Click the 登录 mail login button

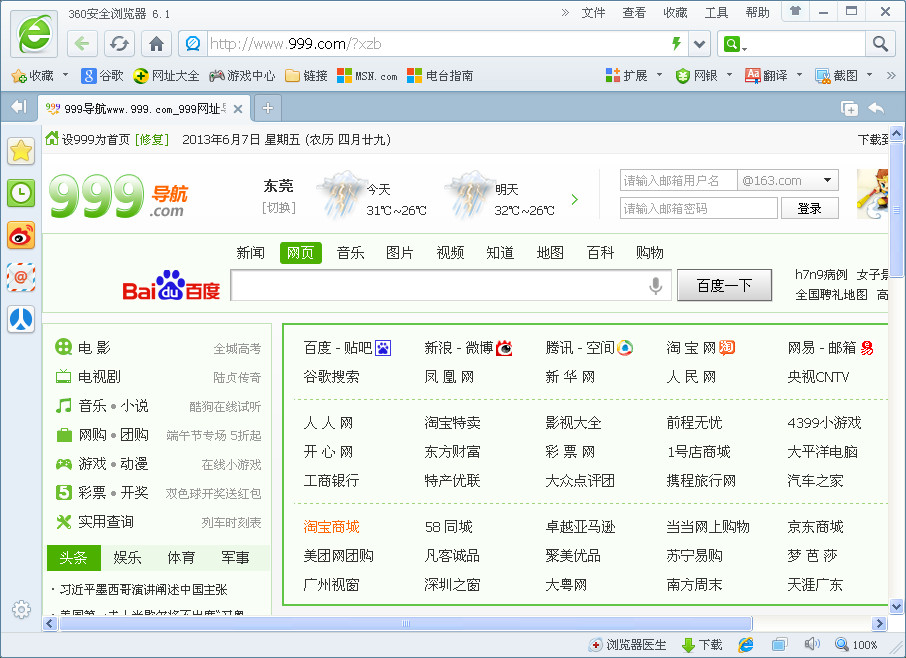coord(810,209)
